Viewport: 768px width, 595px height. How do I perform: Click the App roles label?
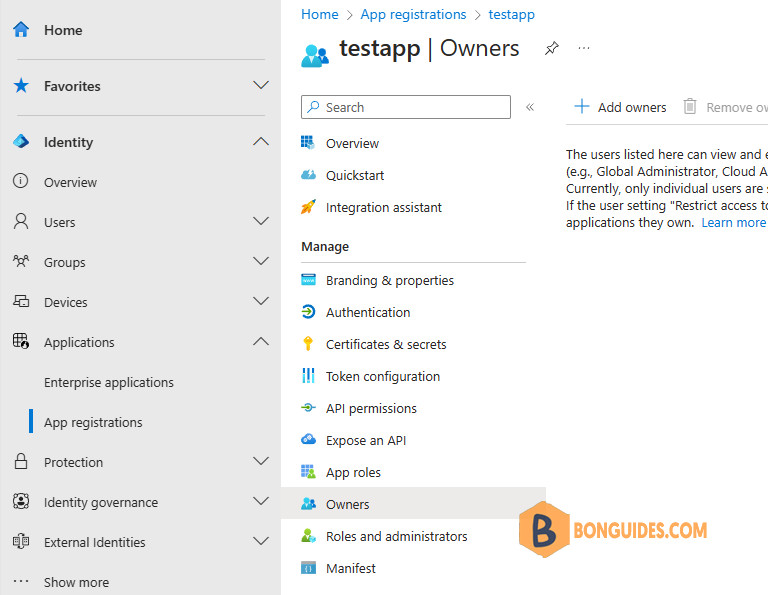pos(353,472)
